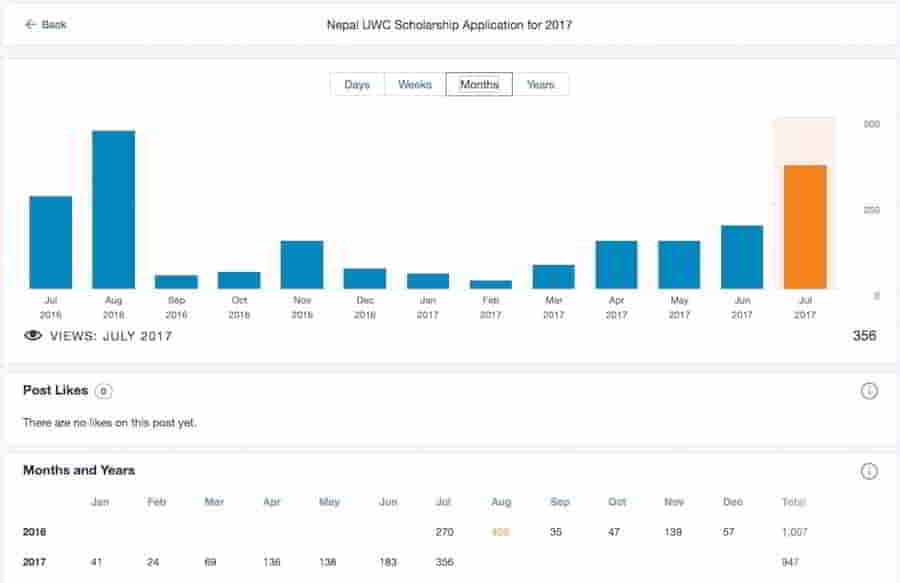This screenshot has width=900, height=583.
Task: Click the 2017 January value 41
Action: [96, 562]
